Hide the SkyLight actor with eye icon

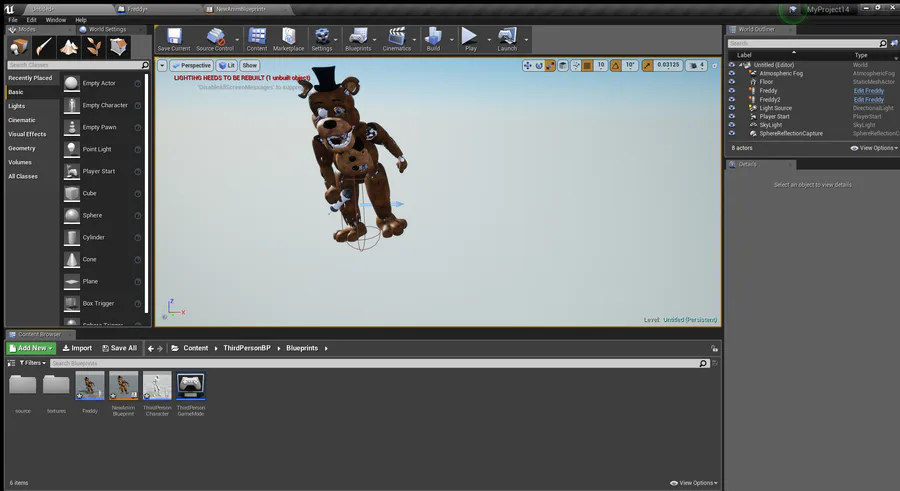[x=731, y=125]
